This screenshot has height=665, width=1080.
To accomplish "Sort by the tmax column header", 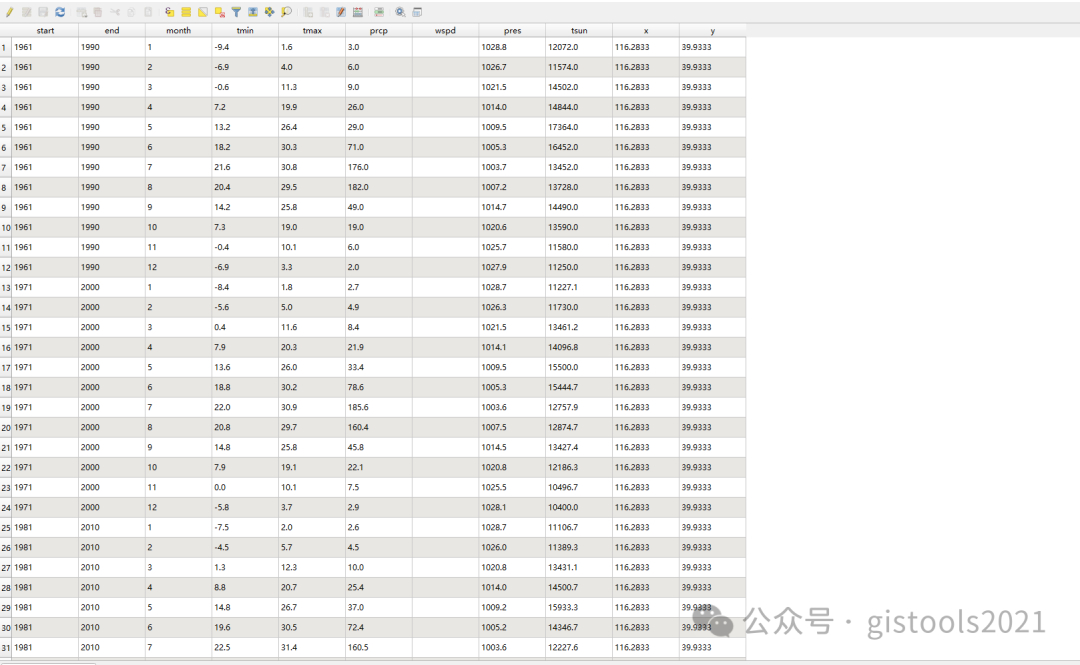I will 312,30.
